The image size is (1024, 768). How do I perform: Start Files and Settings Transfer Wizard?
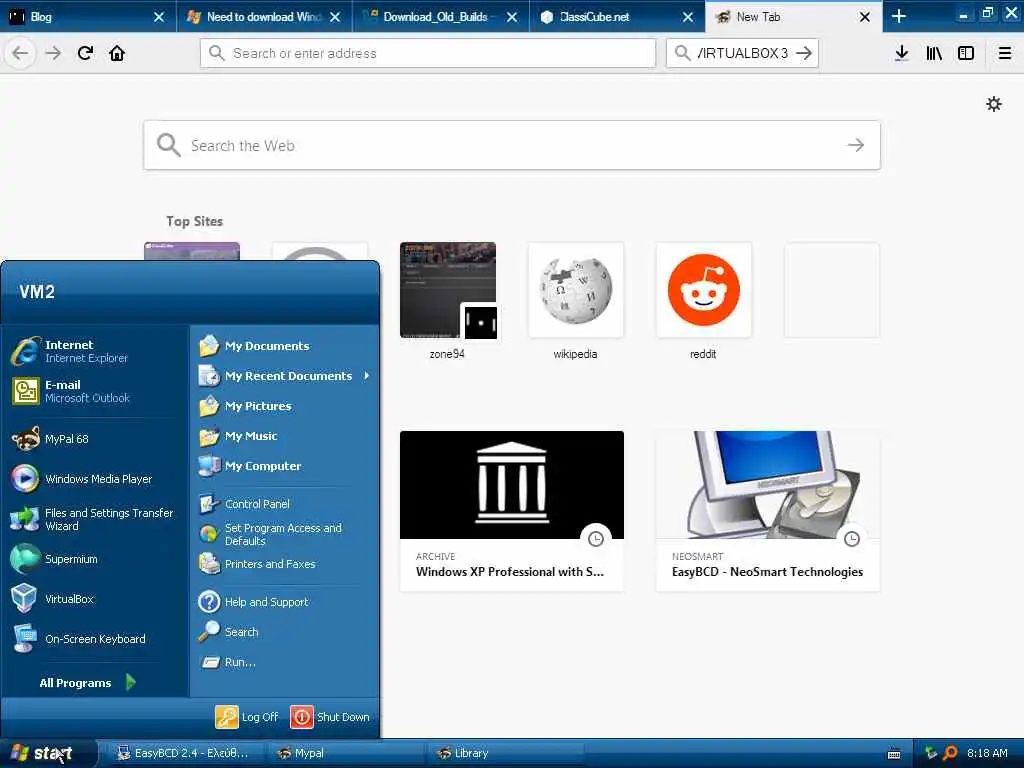pyautogui.click(x=95, y=519)
